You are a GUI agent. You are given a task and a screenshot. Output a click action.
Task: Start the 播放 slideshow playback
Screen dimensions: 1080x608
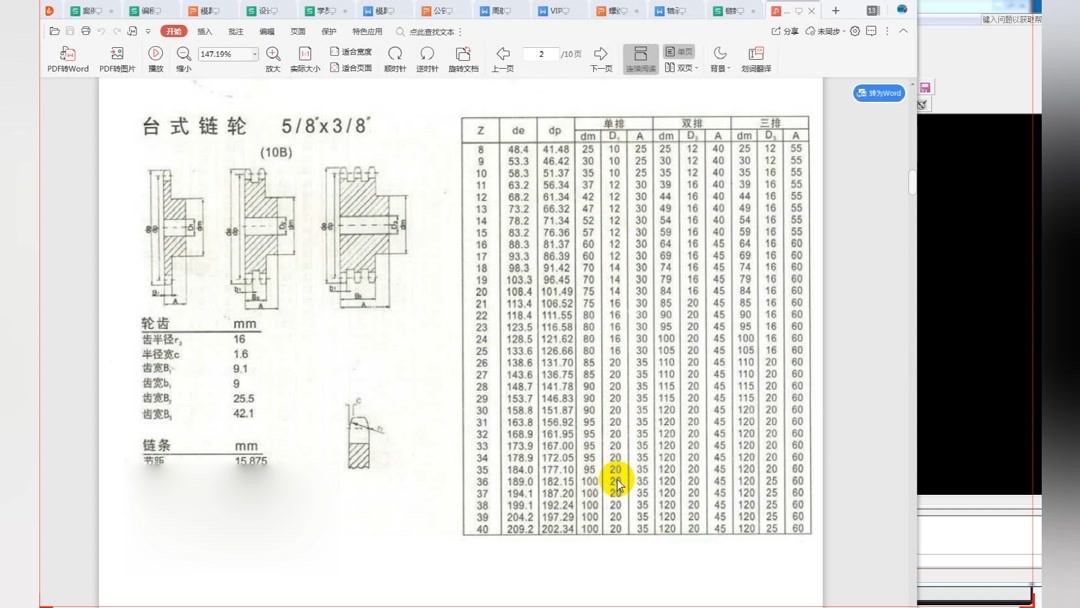156,56
